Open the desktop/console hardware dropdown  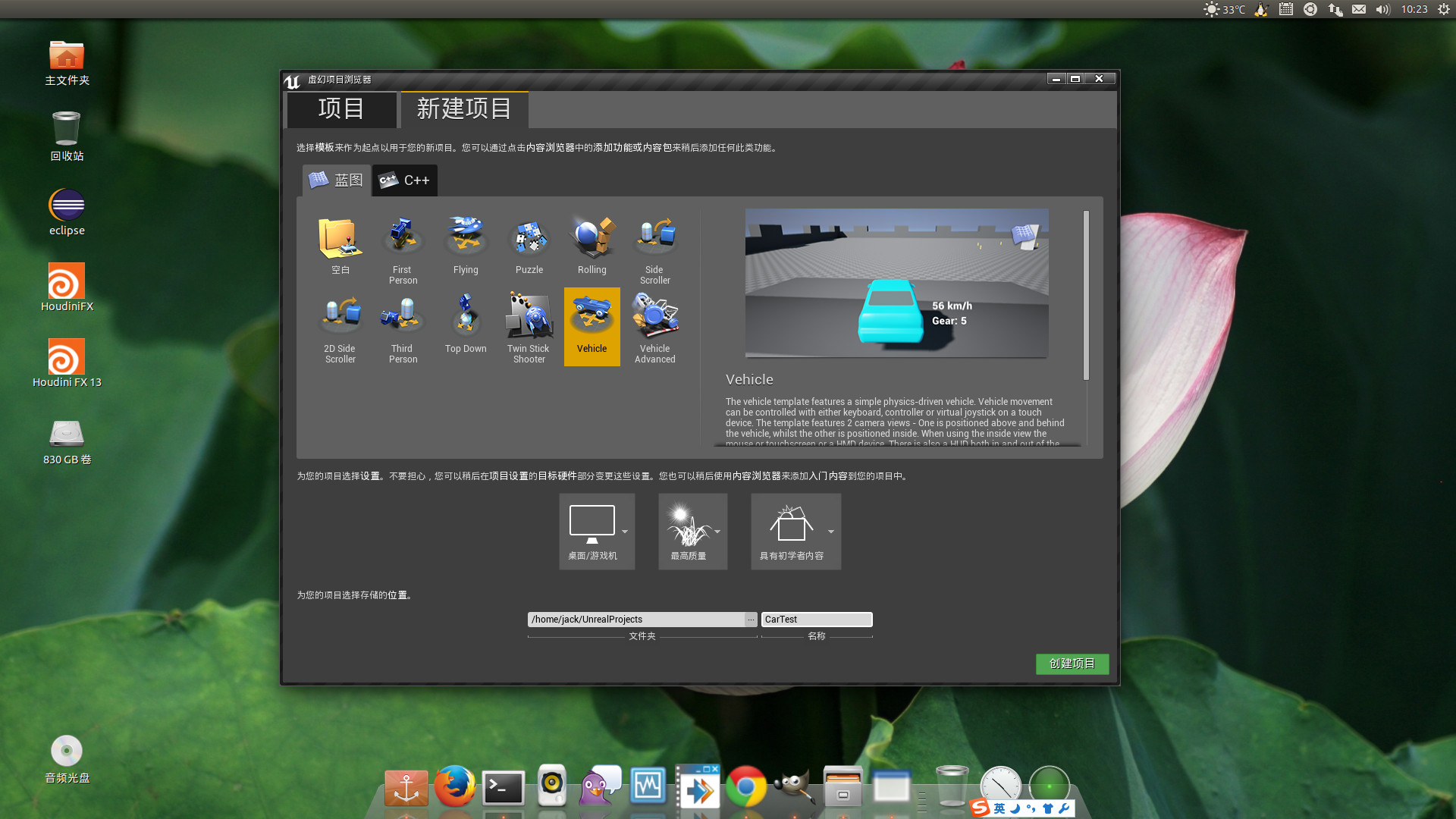625,532
